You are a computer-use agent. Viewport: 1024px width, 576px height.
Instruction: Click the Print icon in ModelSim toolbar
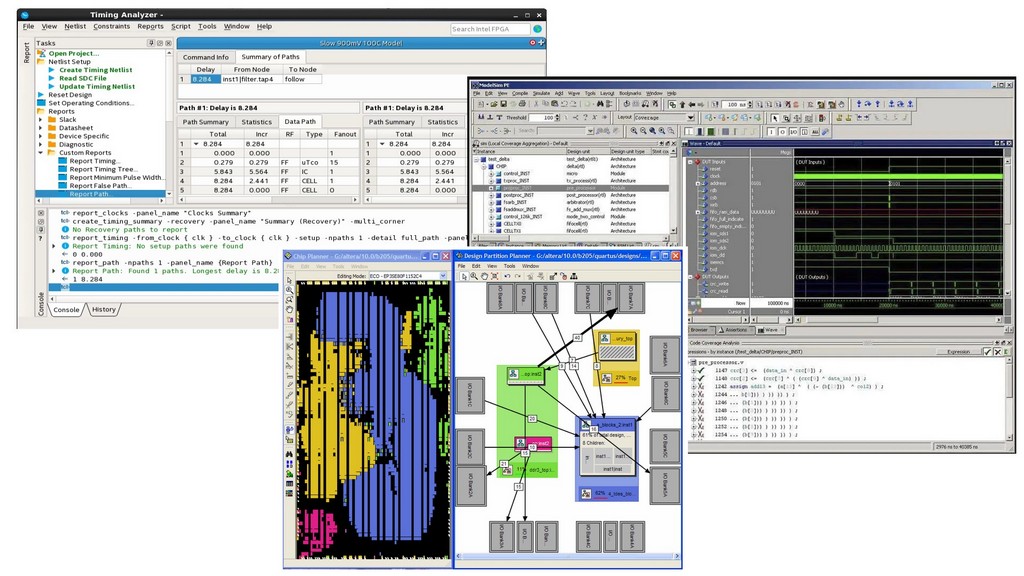pos(522,104)
